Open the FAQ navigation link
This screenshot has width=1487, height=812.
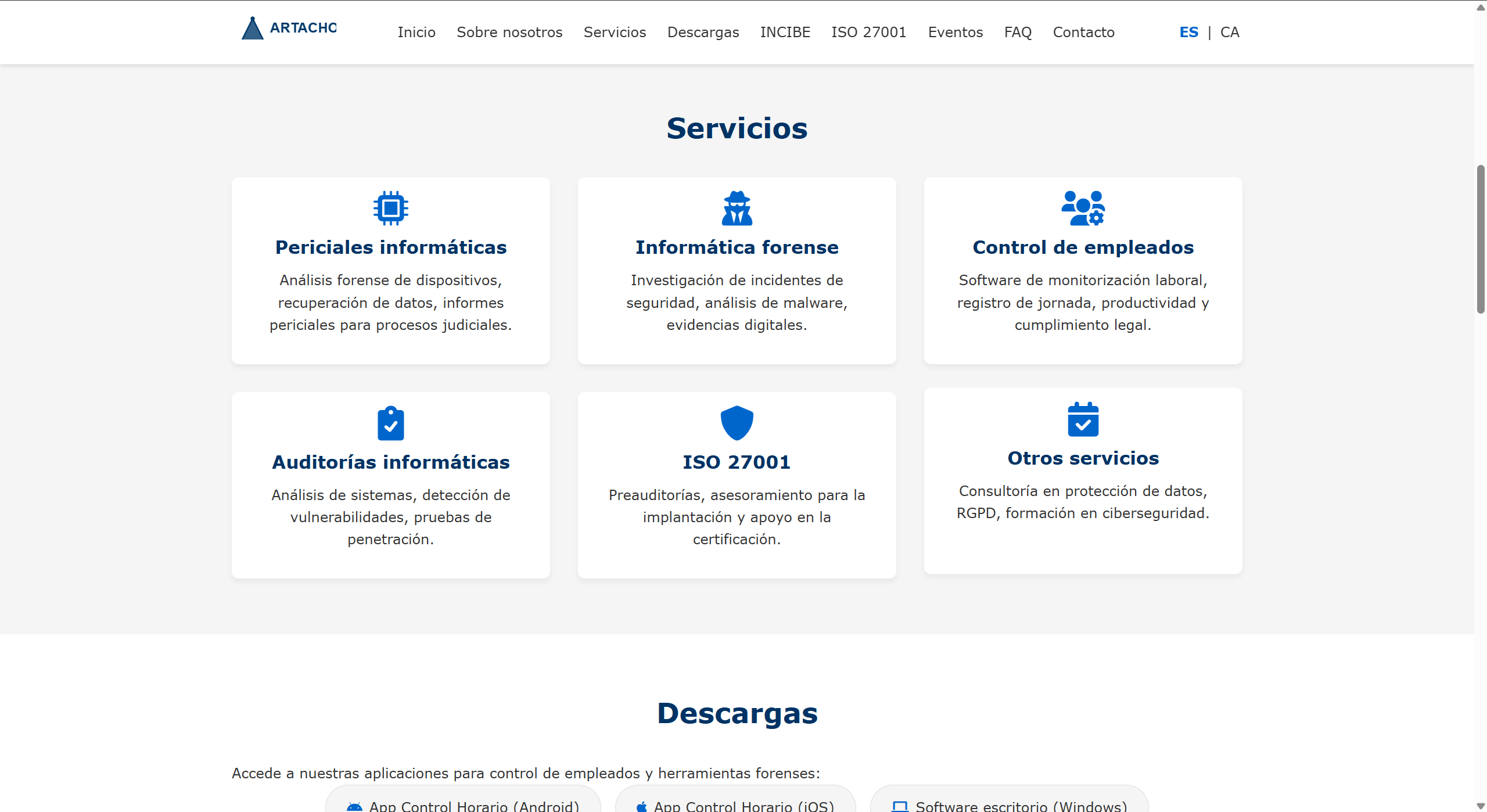pos(1018,32)
